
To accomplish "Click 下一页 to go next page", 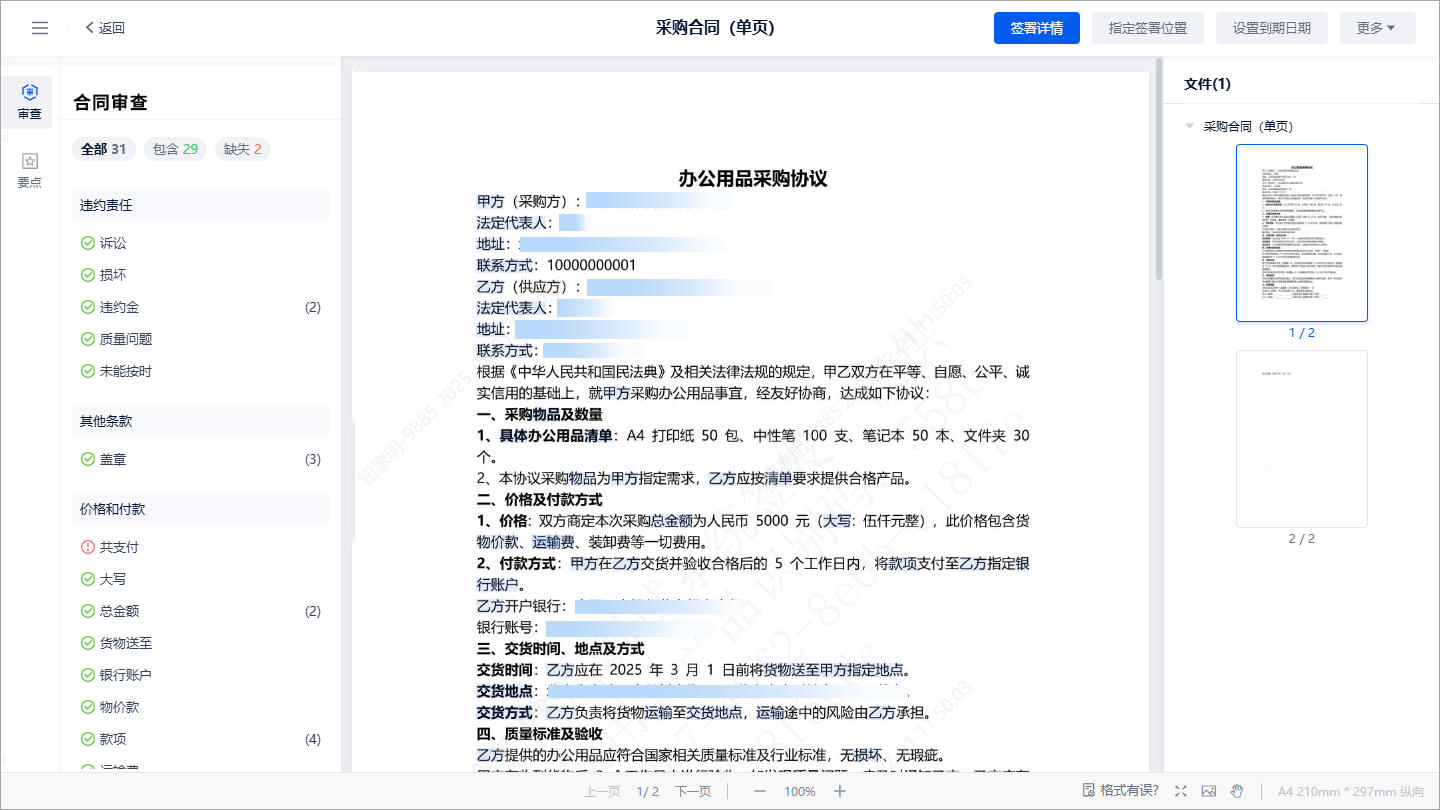I will coord(693,791).
